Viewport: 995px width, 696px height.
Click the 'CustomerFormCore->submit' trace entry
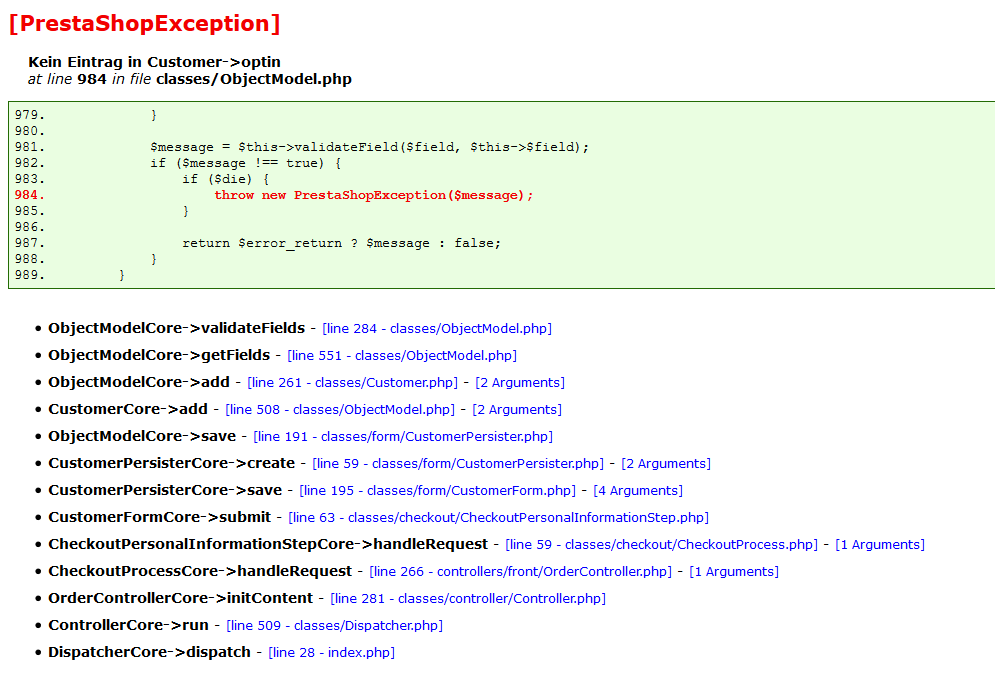(x=159, y=516)
